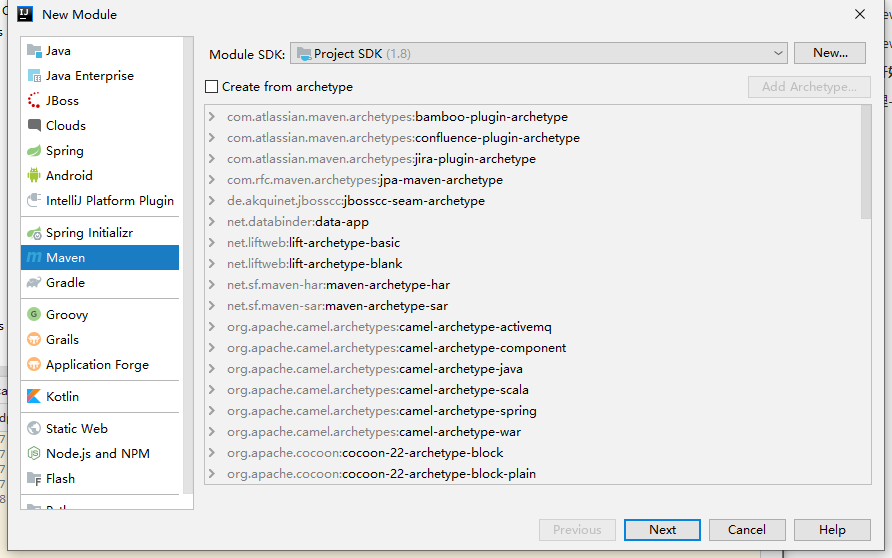Close the New Module dialog

coord(860,14)
